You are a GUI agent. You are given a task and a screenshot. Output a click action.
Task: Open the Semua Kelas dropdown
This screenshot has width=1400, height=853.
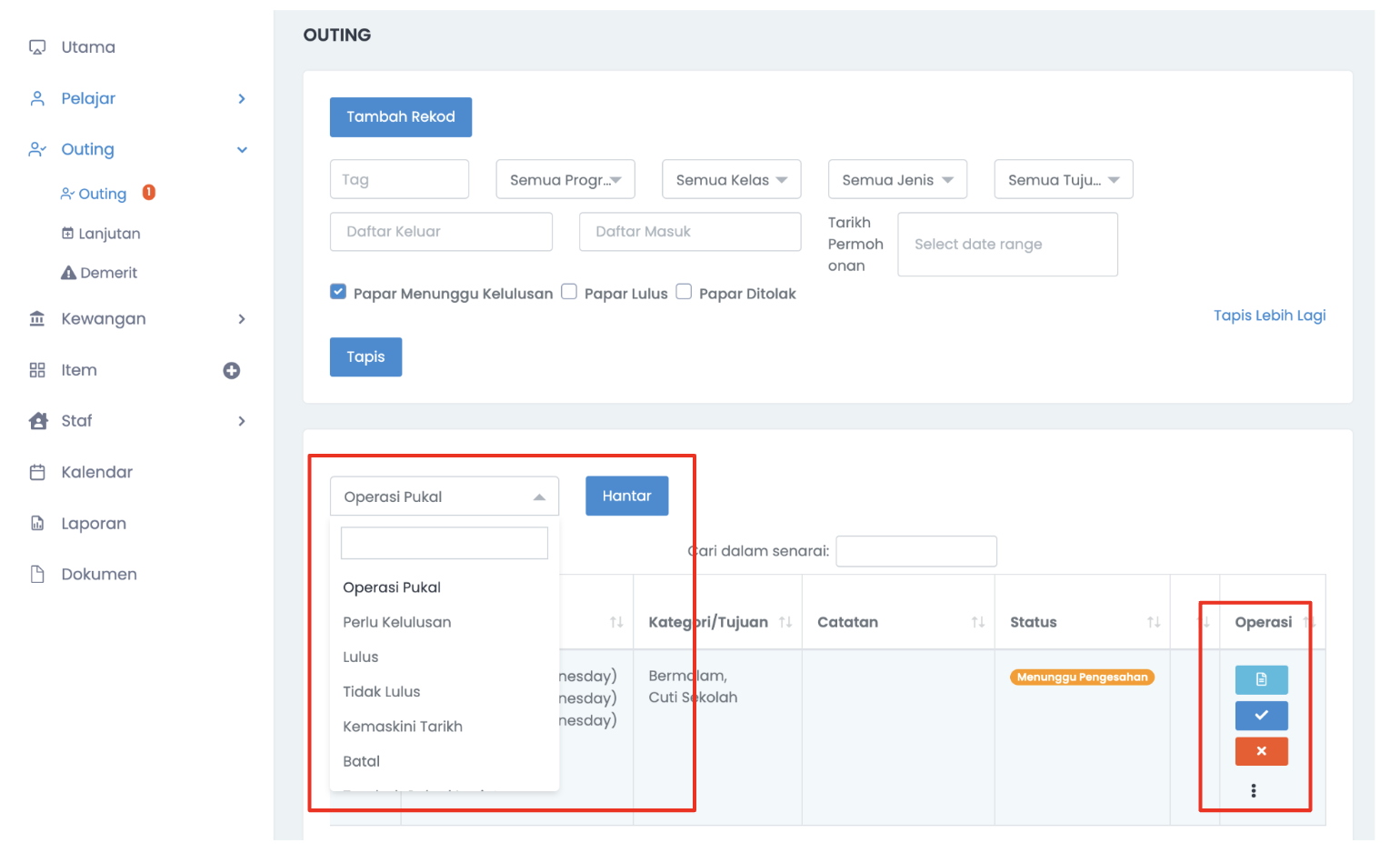coord(731,180)
